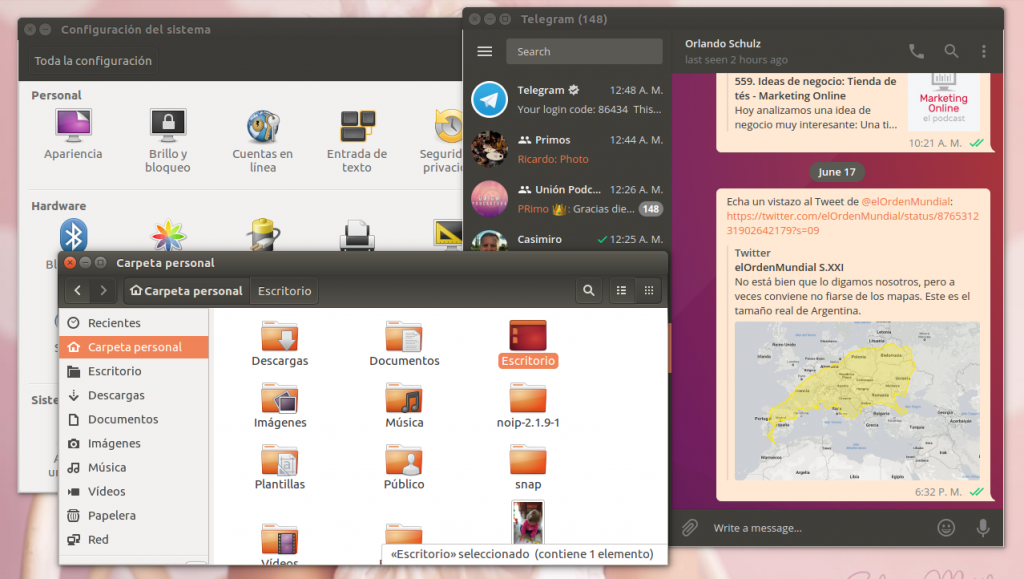Click the Escritorio path breadcrumb
This screenshot has height=579, width=1024.
(x=284, y=290)
